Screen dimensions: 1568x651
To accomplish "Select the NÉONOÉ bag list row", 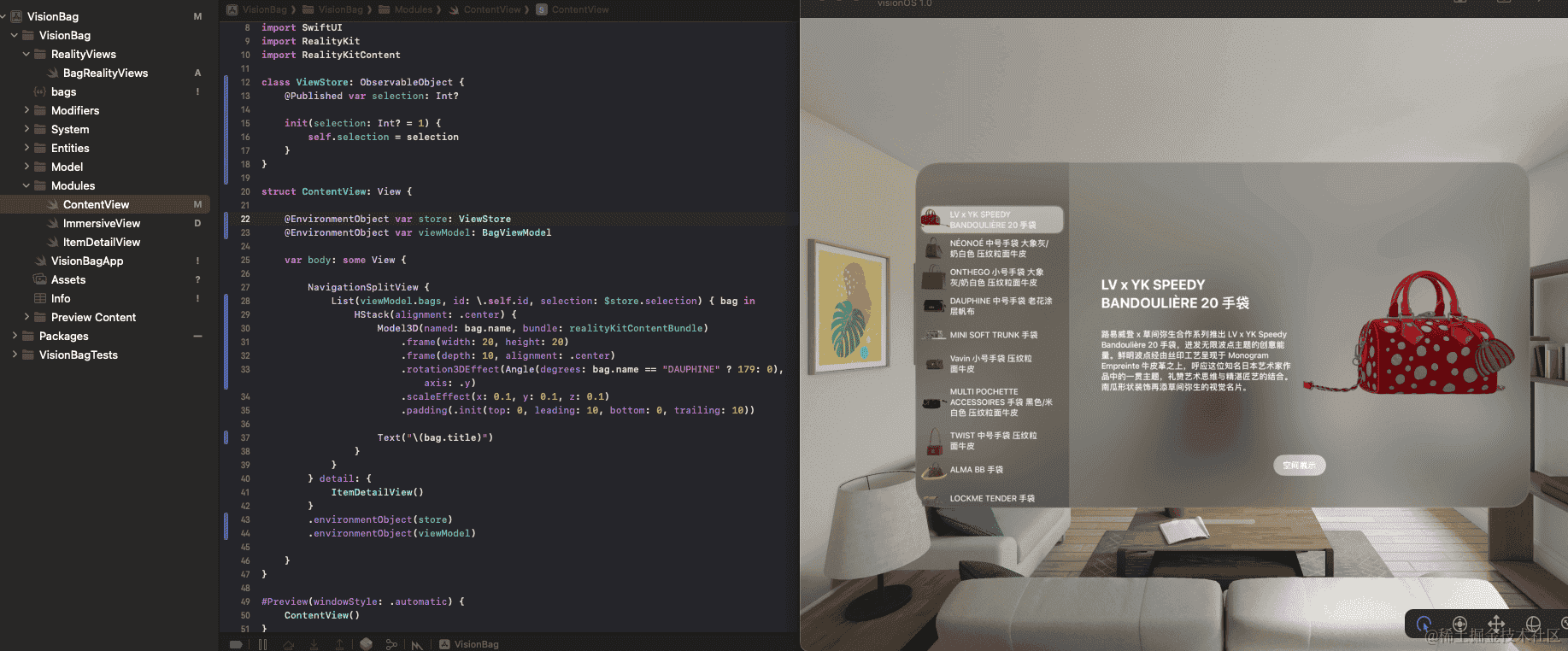I will click(992, 249).
